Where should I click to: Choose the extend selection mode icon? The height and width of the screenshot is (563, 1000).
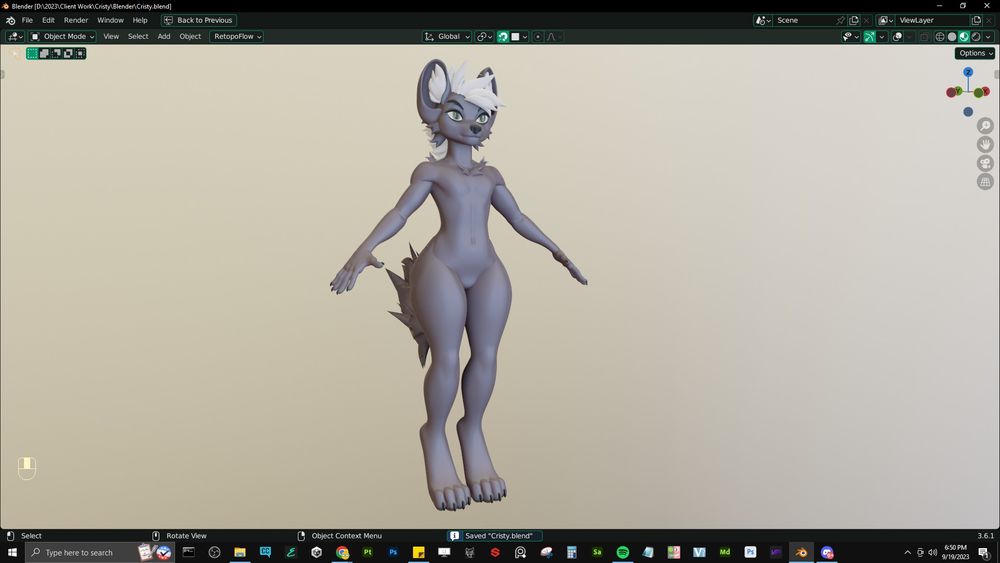point(44,54)
